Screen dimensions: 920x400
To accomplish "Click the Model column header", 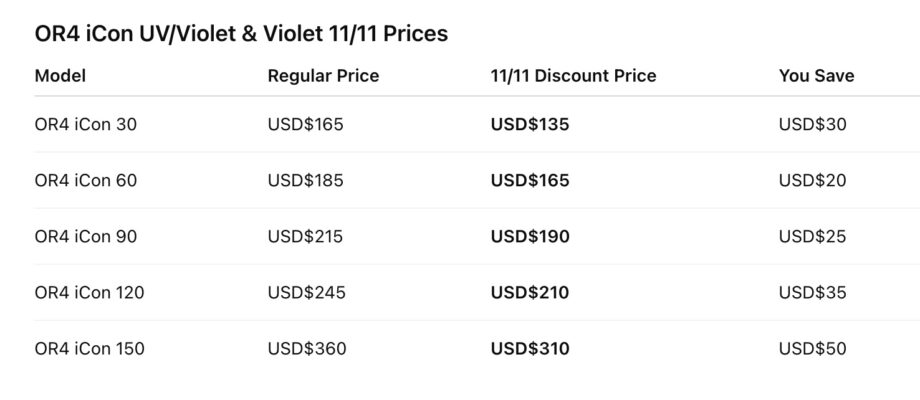I will (60, 76).
